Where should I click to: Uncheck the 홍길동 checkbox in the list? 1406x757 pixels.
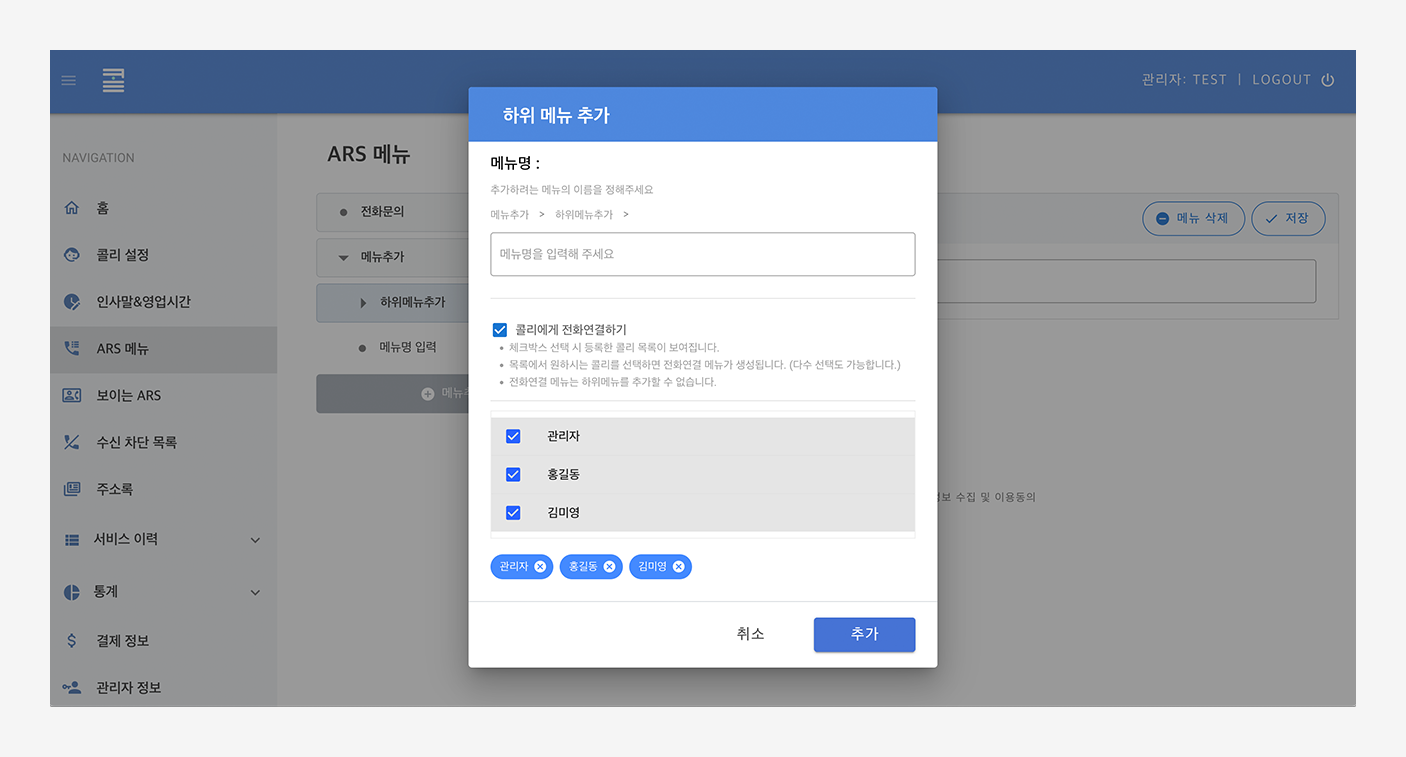513,474
